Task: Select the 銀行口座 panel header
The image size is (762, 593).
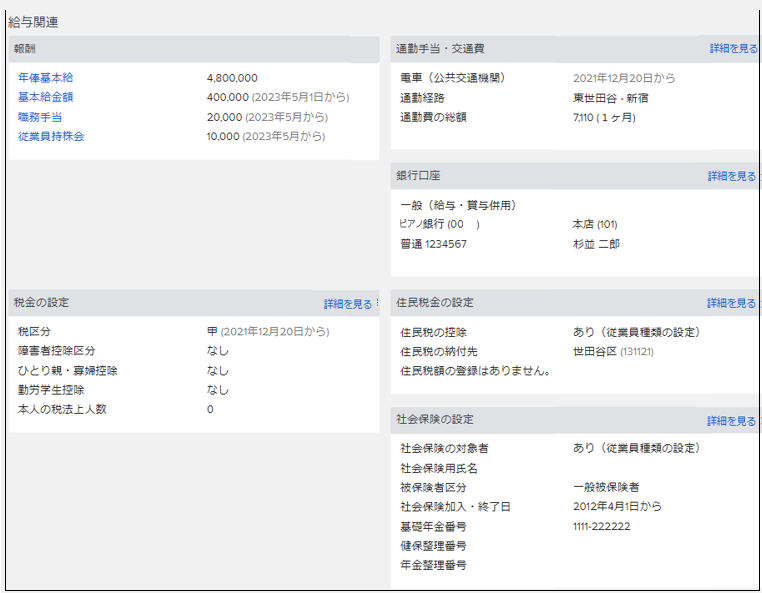Action: tap(418, 176)
